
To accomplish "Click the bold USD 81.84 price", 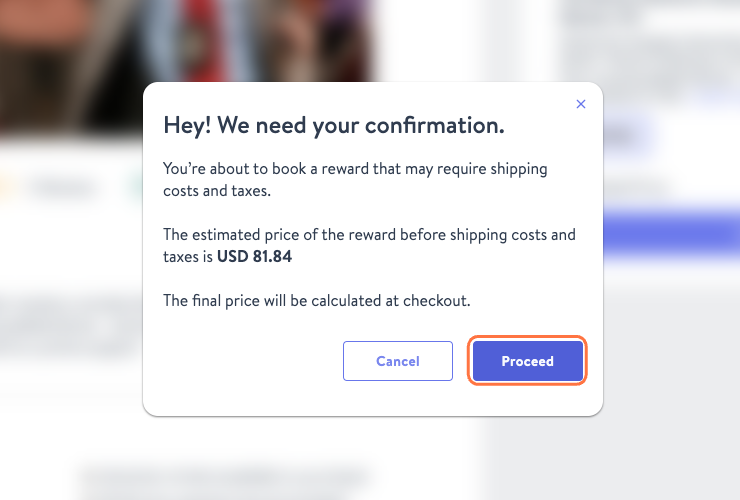I will coord(255,255).
